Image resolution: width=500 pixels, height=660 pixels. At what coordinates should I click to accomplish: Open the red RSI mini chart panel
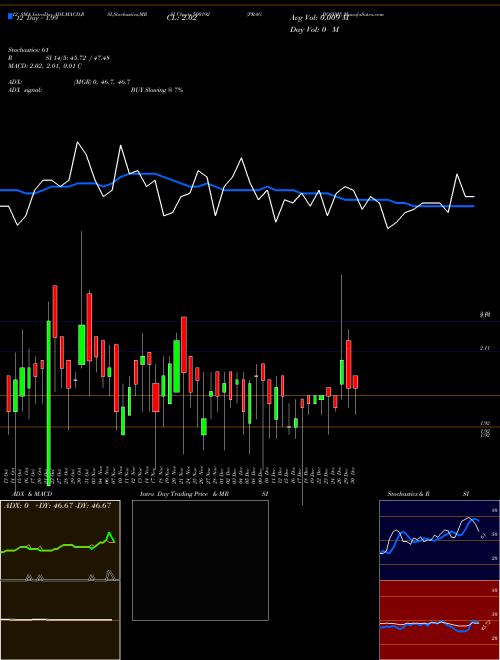439,620
